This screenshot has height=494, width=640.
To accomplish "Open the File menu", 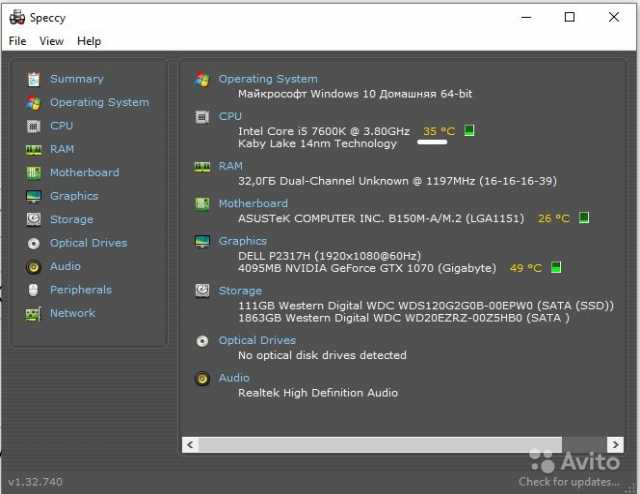I will point(18,41).
